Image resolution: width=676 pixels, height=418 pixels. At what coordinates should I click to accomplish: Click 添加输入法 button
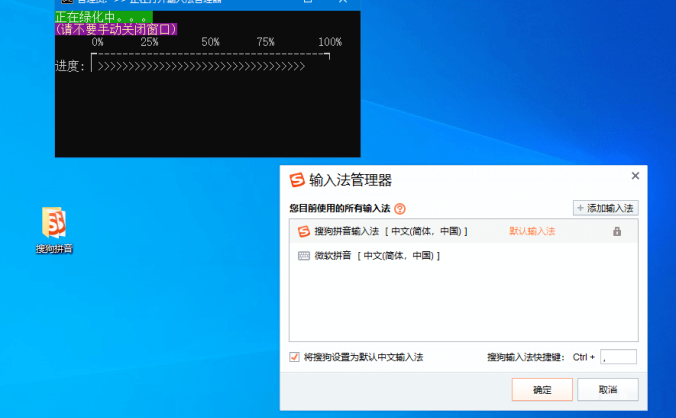pyautogui.click(x=605, y=208)
